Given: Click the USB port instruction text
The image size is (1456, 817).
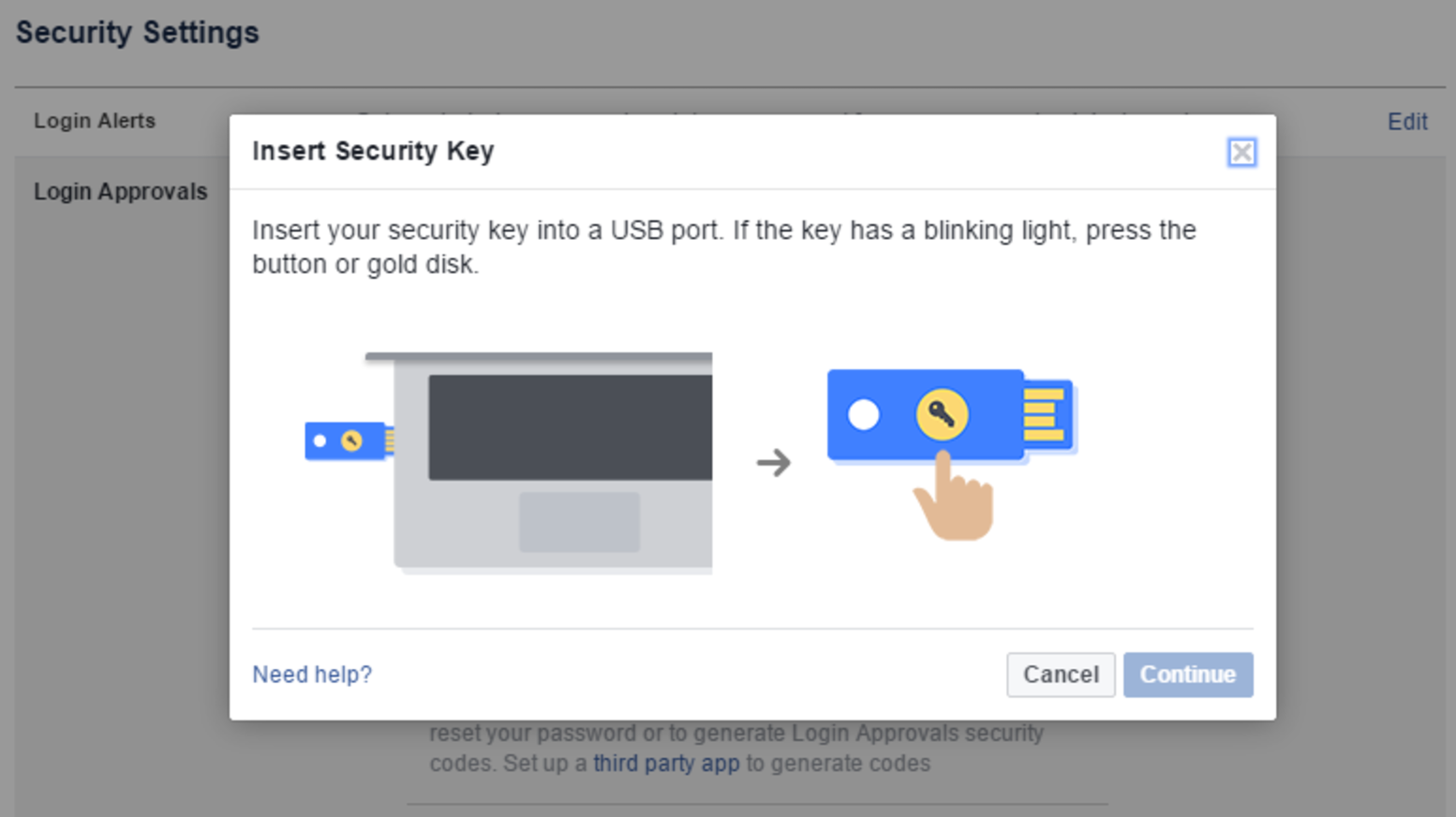Looking at the screenshot, I should 723,247.
